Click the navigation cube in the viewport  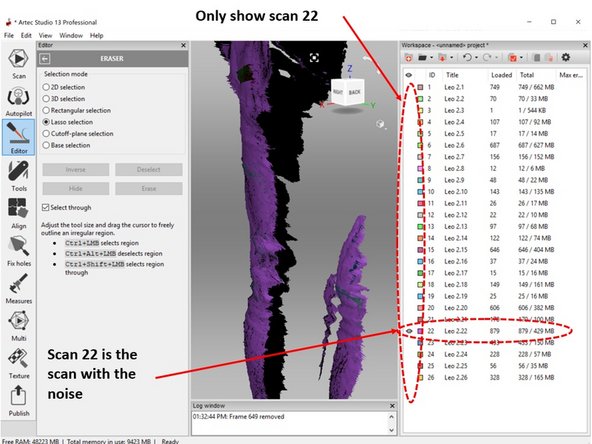coord(348,92)
